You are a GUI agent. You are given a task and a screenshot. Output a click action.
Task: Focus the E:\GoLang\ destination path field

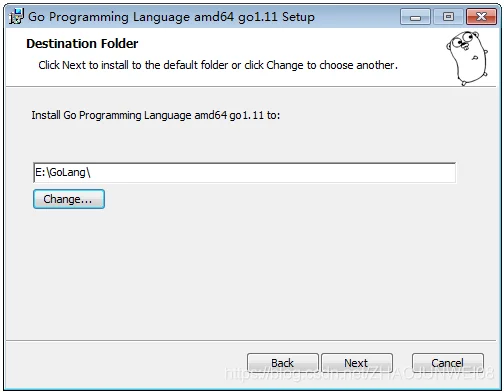[x=244, y=173]
